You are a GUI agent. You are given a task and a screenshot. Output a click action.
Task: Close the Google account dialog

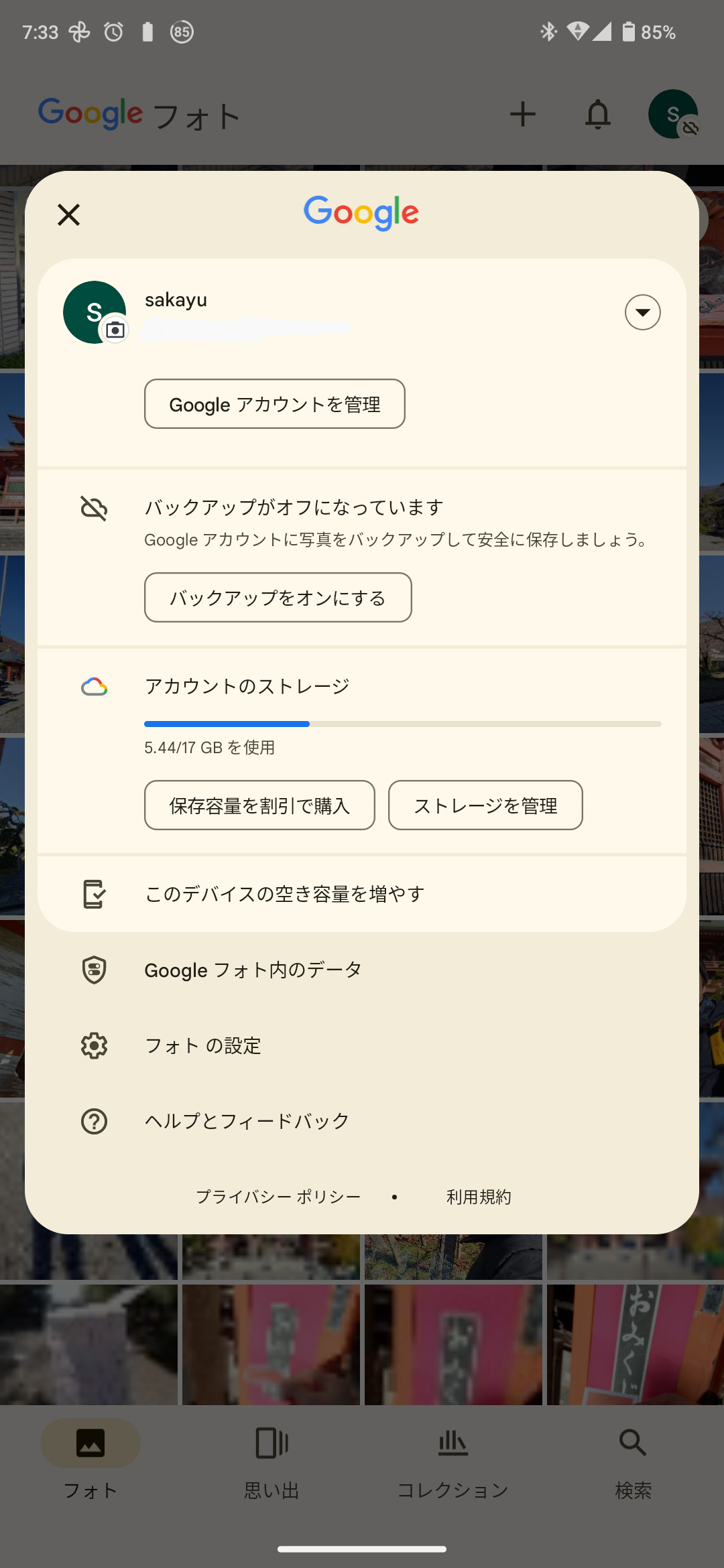click(68, 215)
